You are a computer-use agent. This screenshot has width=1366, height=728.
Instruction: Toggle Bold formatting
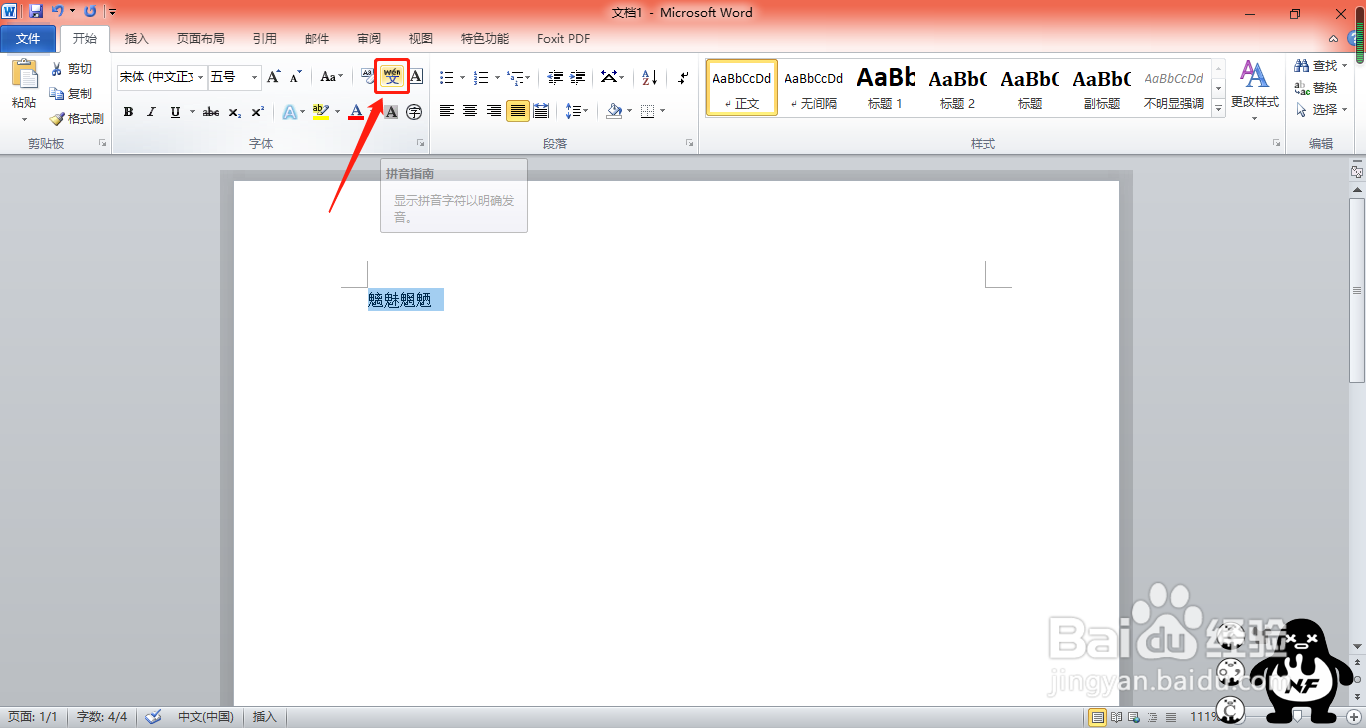point(128,112)
